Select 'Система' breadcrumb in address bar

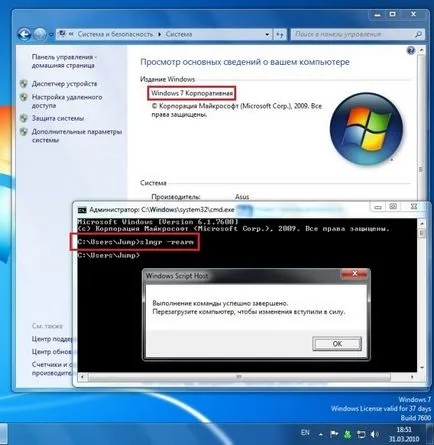[179, 34]
